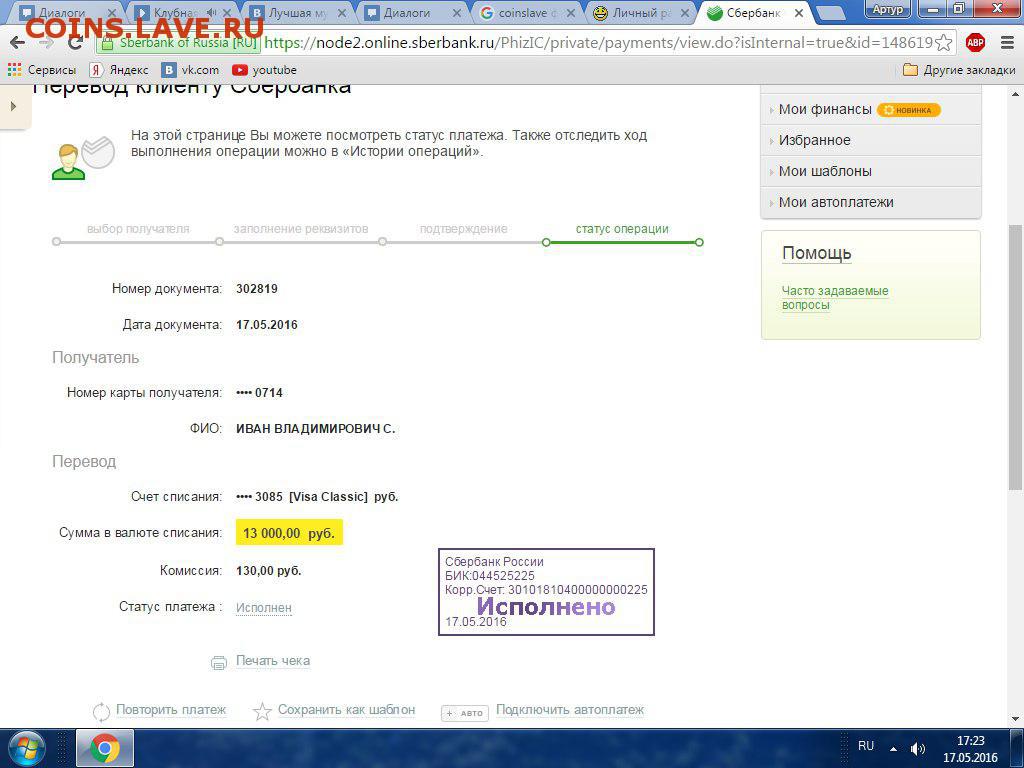Switch to the Лучшая музыка VK tab

(297, 12)
